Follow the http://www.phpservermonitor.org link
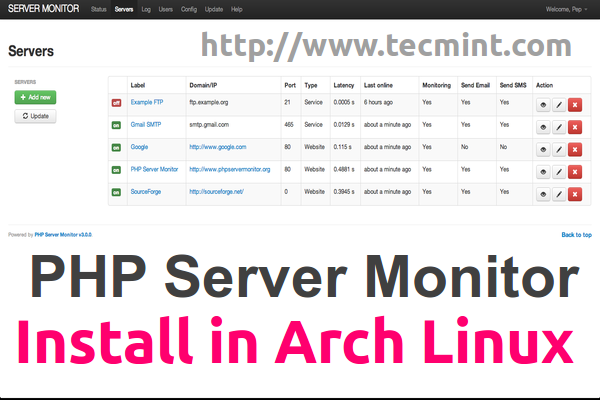Image resolution: width=600 pixels, height=400 pixels. pos(230,169)
